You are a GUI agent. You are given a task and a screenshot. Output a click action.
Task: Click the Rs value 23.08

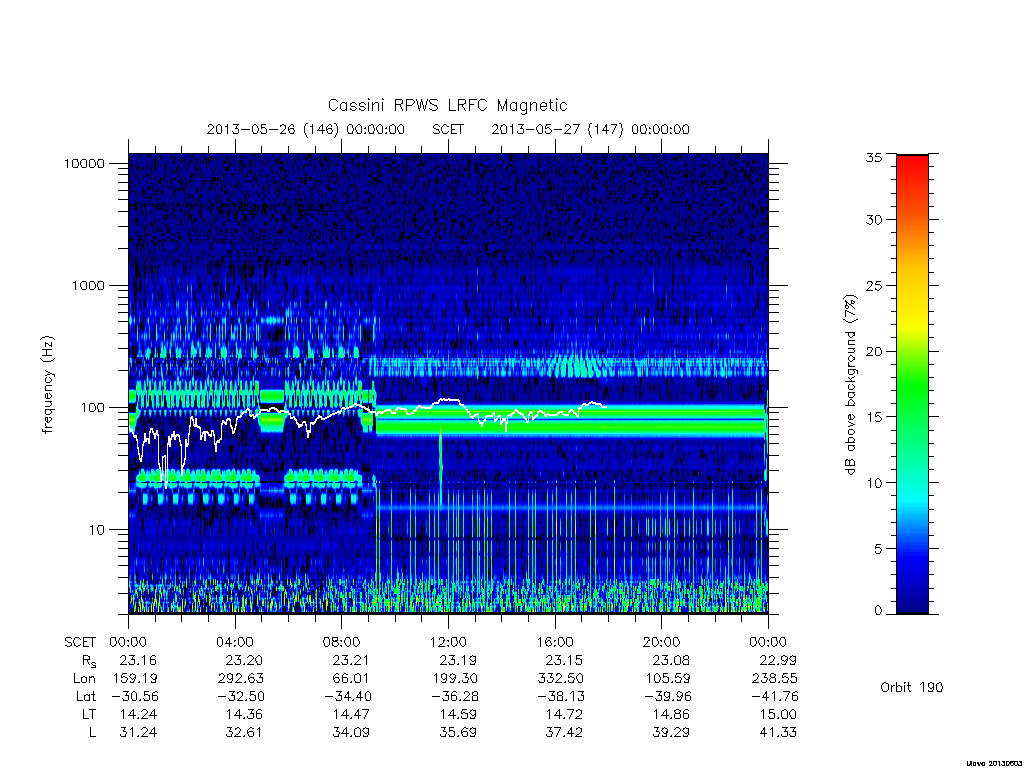pos(671,660)
